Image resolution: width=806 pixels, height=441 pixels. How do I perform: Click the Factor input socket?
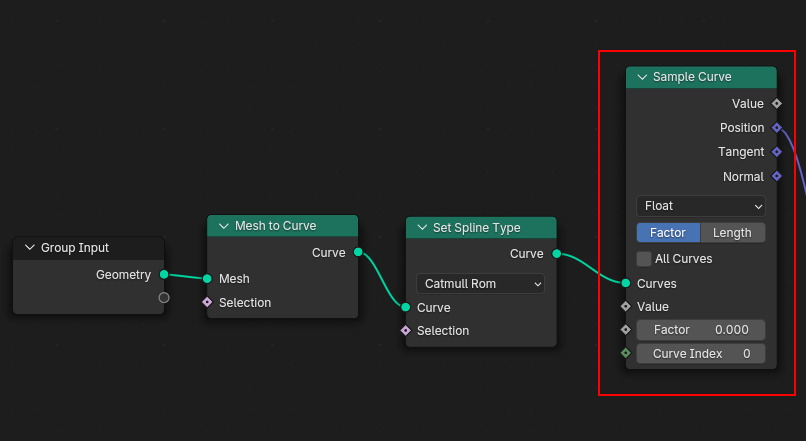click(626, 329)
